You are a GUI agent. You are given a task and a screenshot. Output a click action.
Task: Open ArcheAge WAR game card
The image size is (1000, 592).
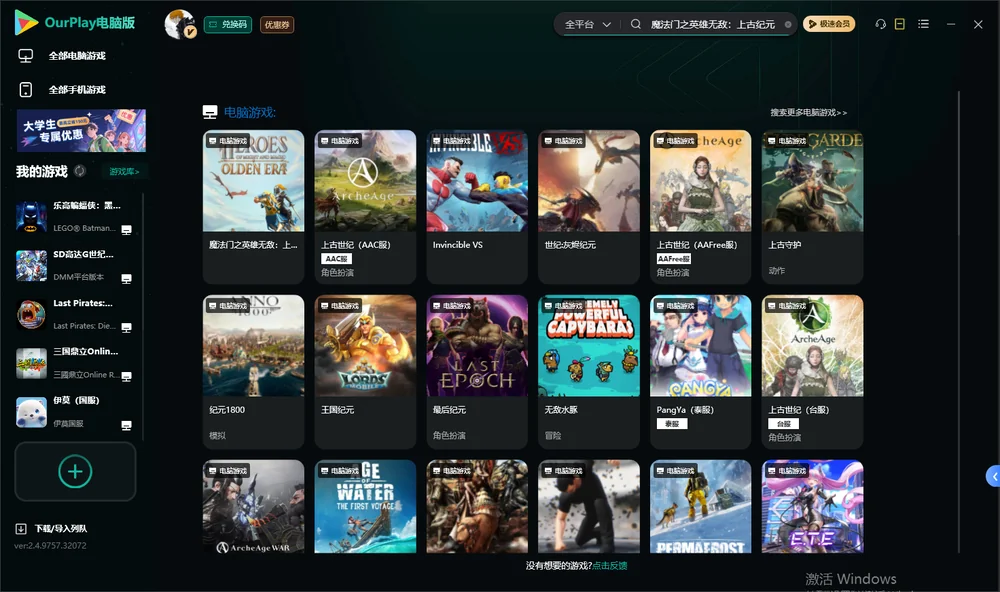coord(253,507)
